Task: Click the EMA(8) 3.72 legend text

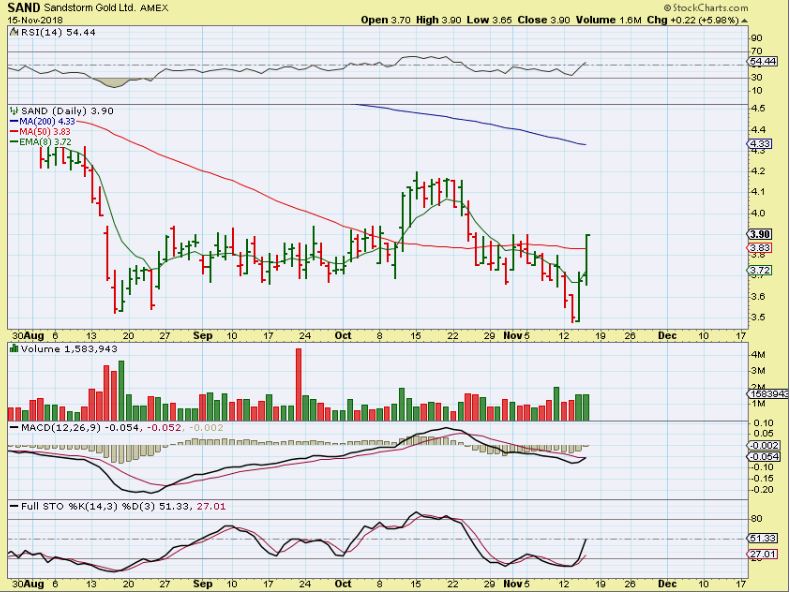Action: 45,142
